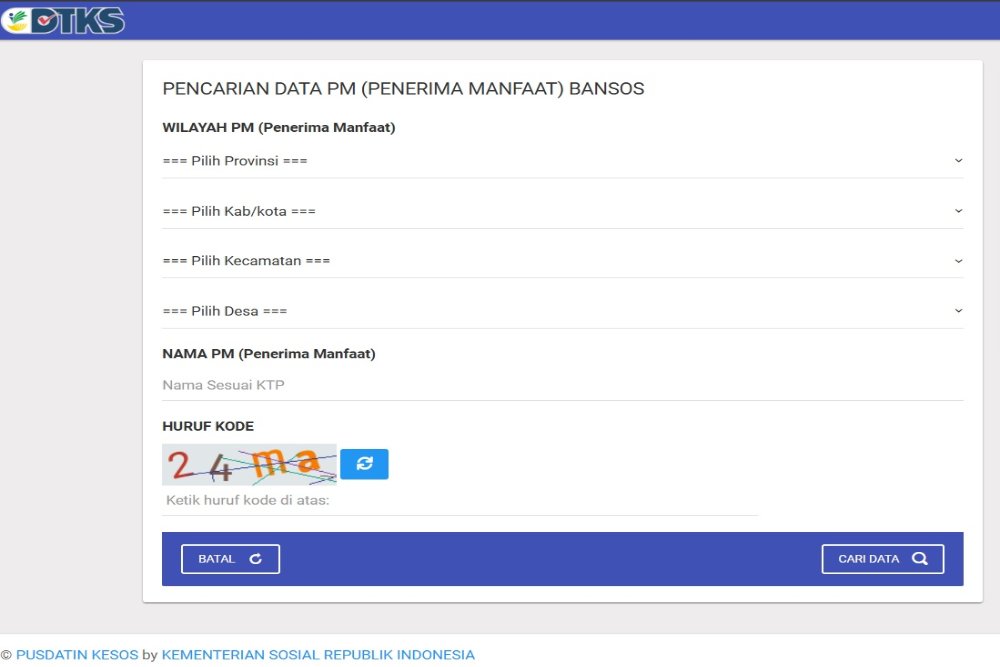Viewport: 1000px width, 667px height.
Task: Click the blue captcha refresh icon
Action: [364, 463]
